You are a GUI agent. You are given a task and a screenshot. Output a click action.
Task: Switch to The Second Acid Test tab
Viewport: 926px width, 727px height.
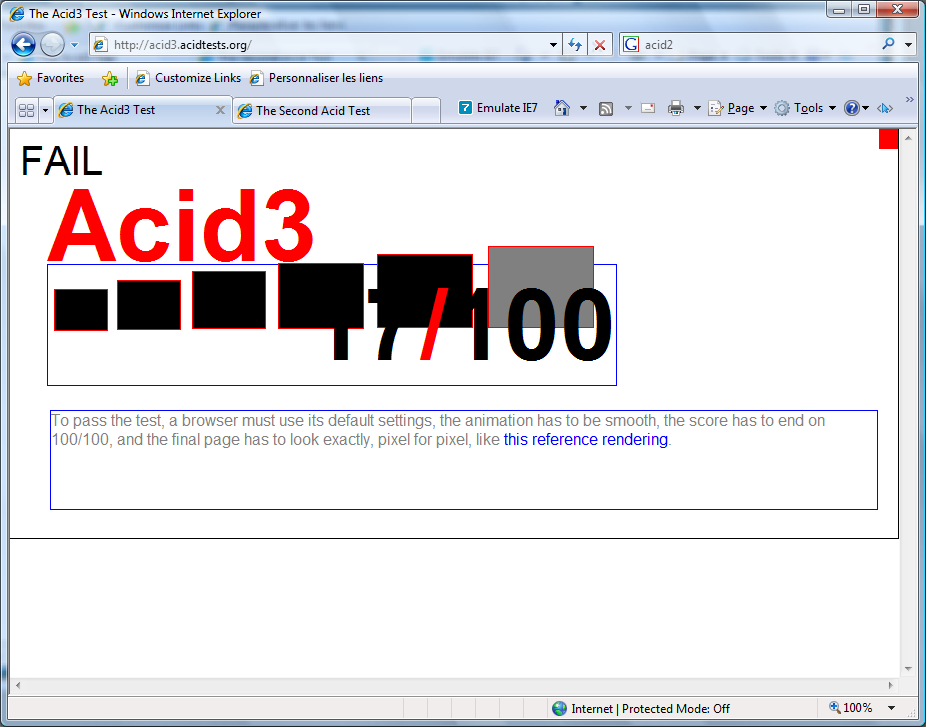(x=313, y=111)
